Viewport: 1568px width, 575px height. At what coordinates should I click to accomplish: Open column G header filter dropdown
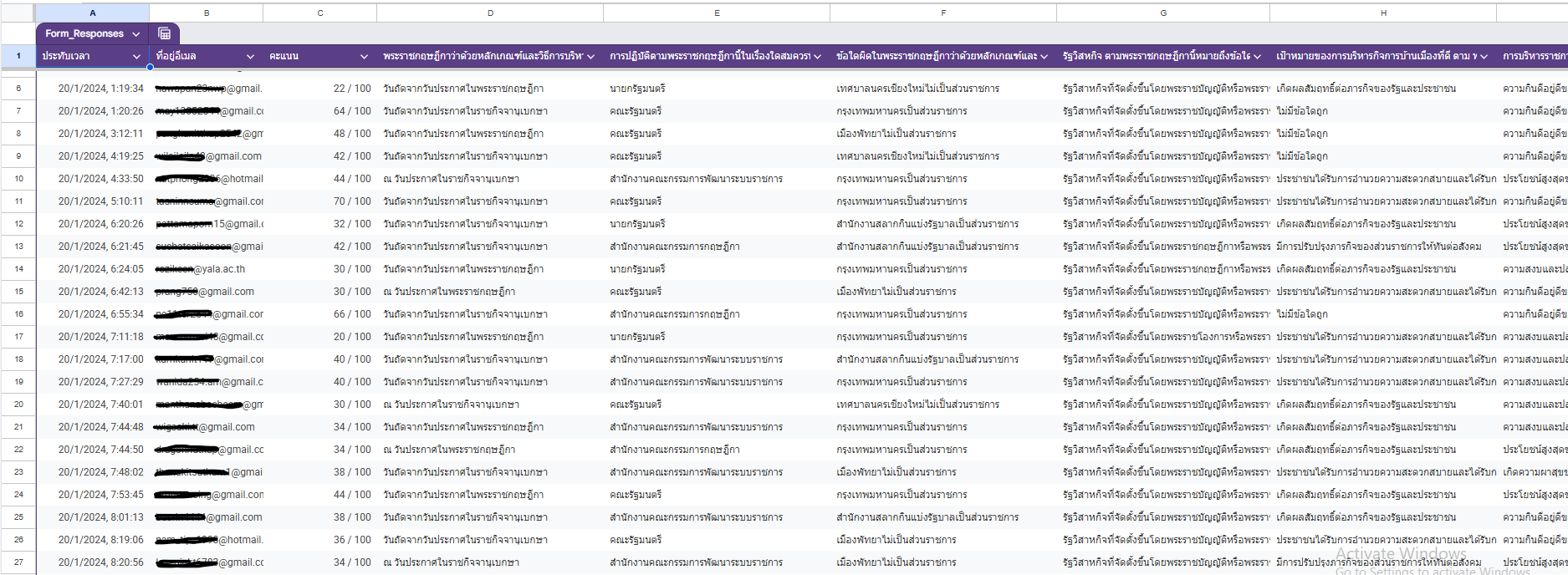(x=1257, y=56)
